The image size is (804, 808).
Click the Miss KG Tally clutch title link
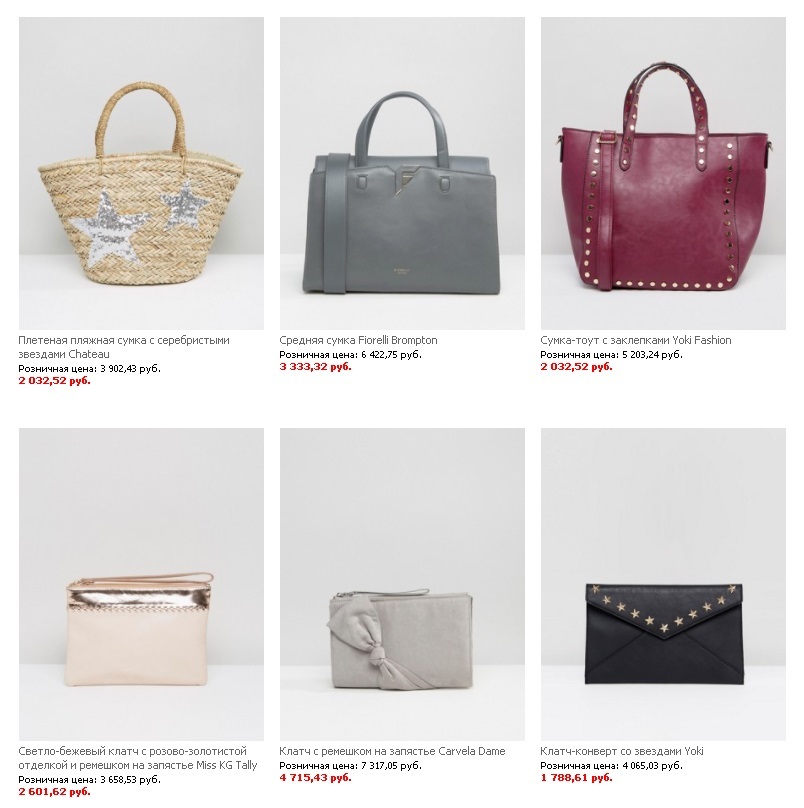138,758
